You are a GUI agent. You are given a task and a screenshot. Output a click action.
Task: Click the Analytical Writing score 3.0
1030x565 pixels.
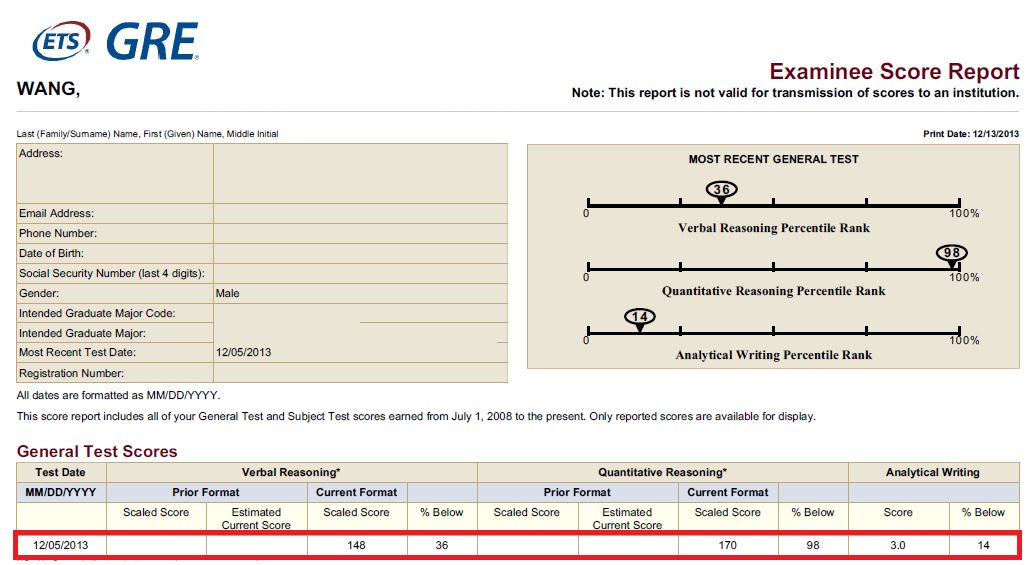pos(897,545)
